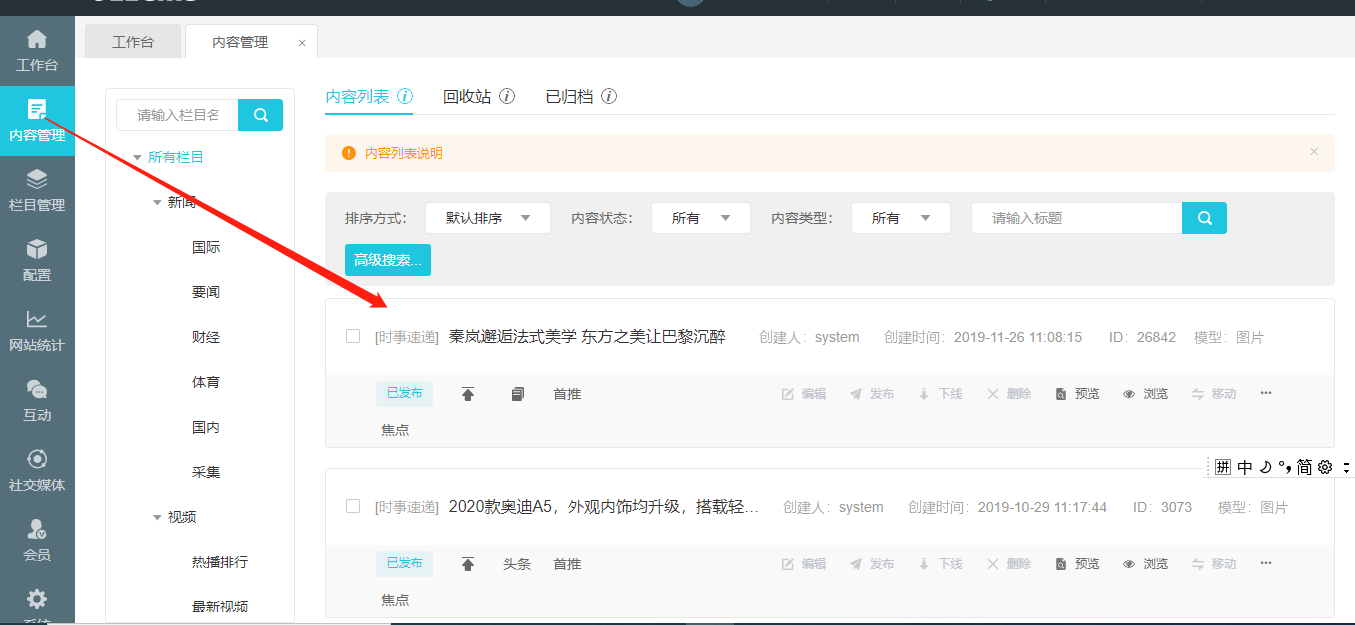Open the 排序方式 默认排序 dropdown
The height and width of the screenshot is (625, 1355).
coord(487,218)
